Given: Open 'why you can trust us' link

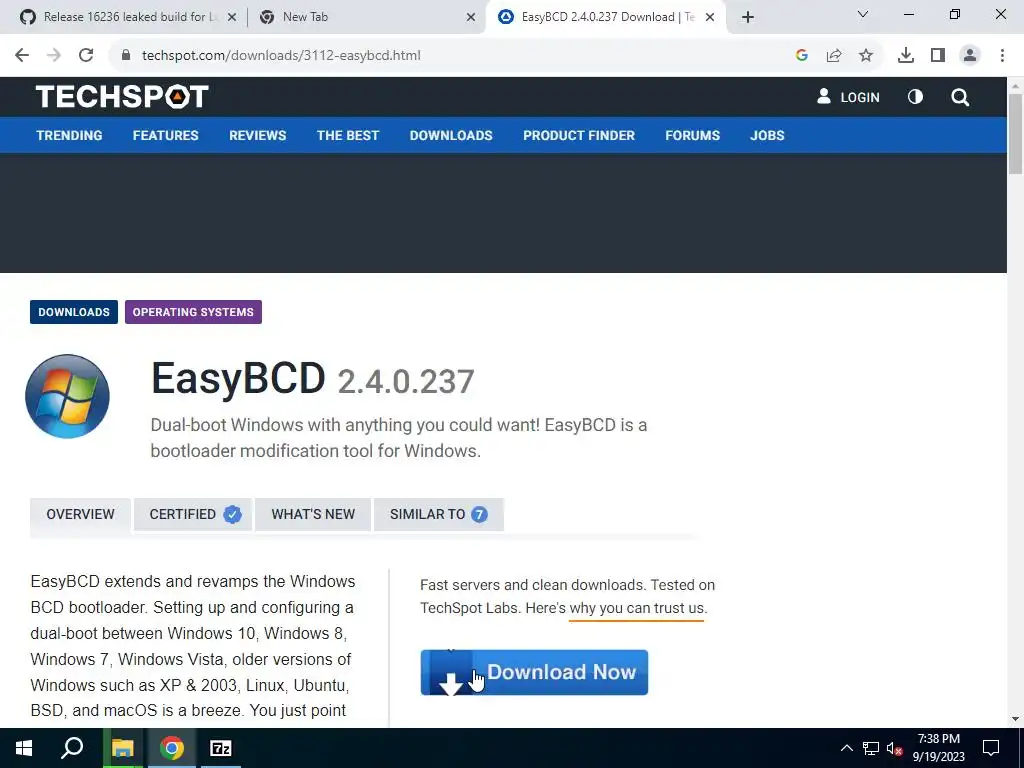Looking at the screenshot, I should 637,608.
